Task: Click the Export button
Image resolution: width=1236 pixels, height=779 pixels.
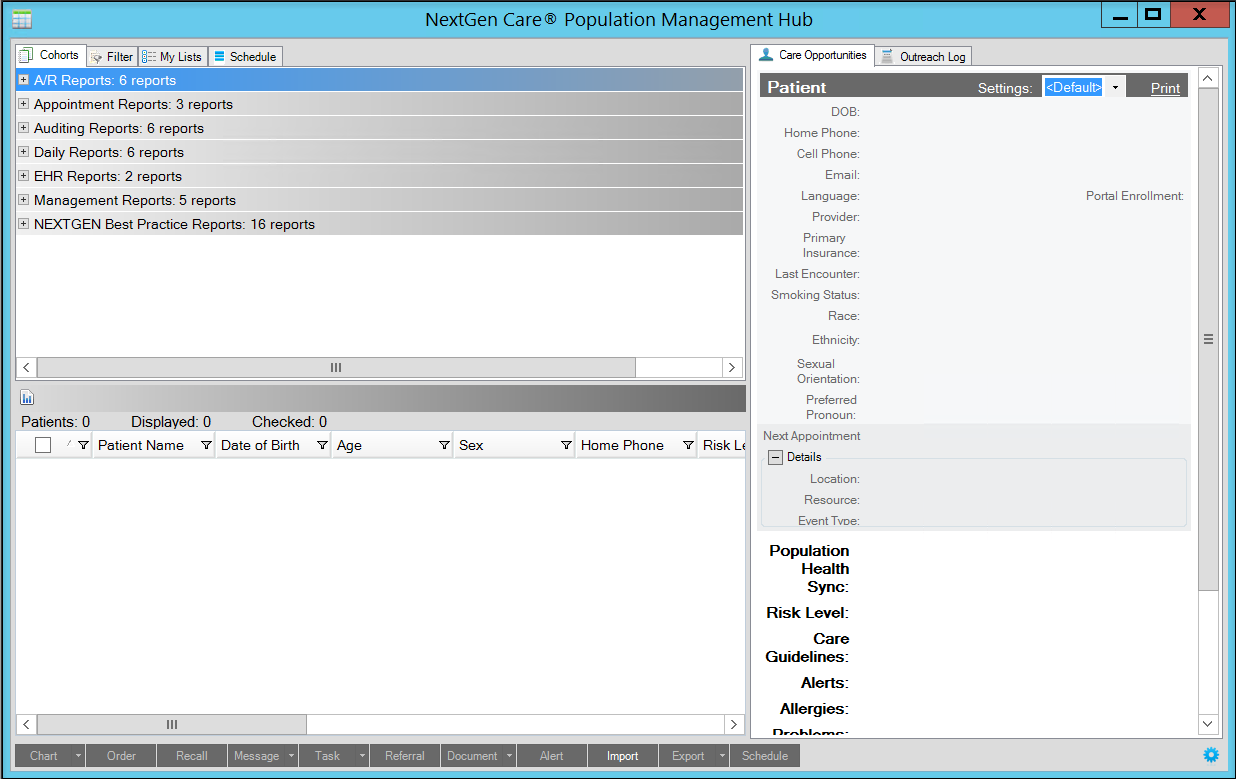Action: pos(688,756)
